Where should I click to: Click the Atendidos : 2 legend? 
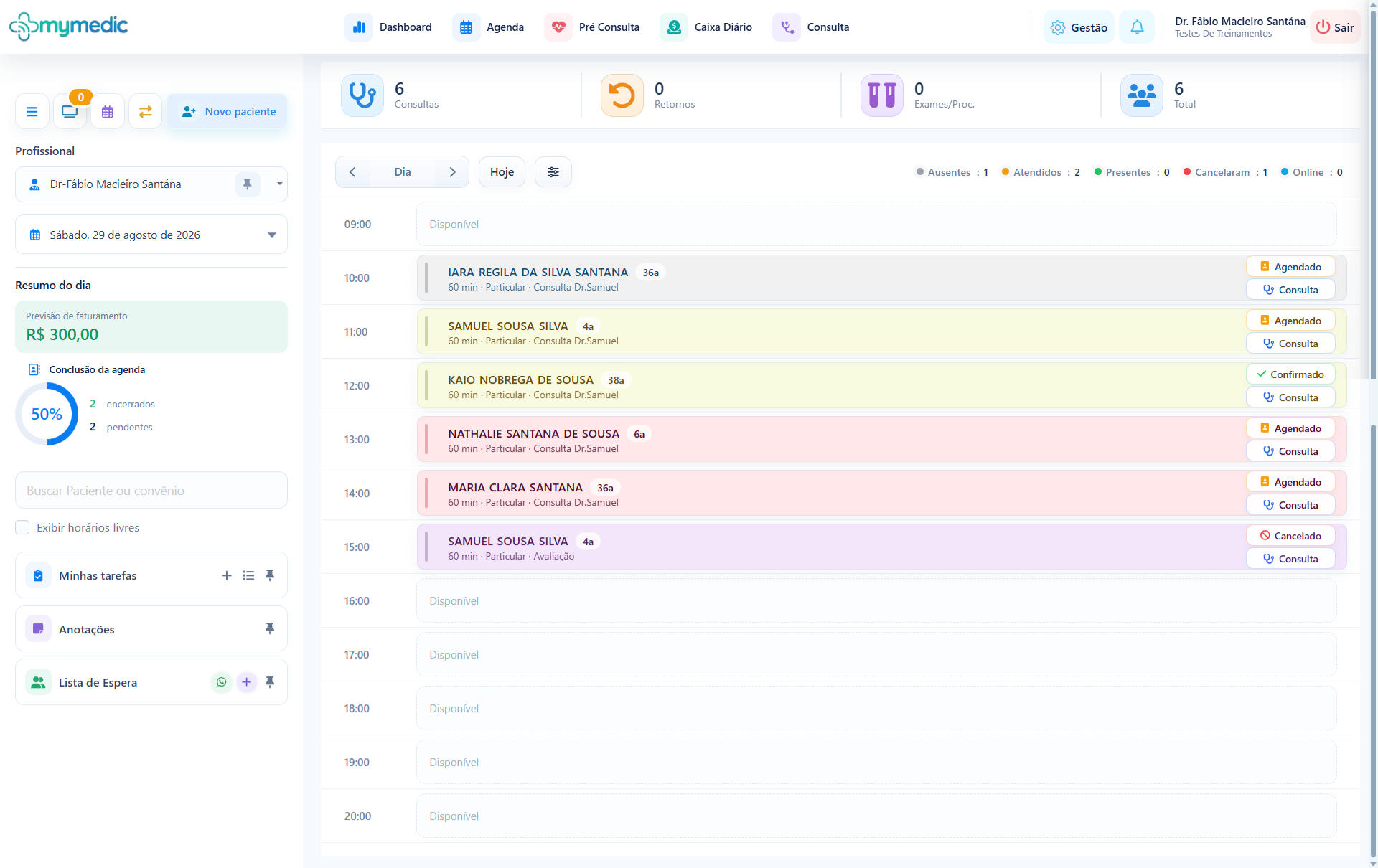coord(1041,172)
